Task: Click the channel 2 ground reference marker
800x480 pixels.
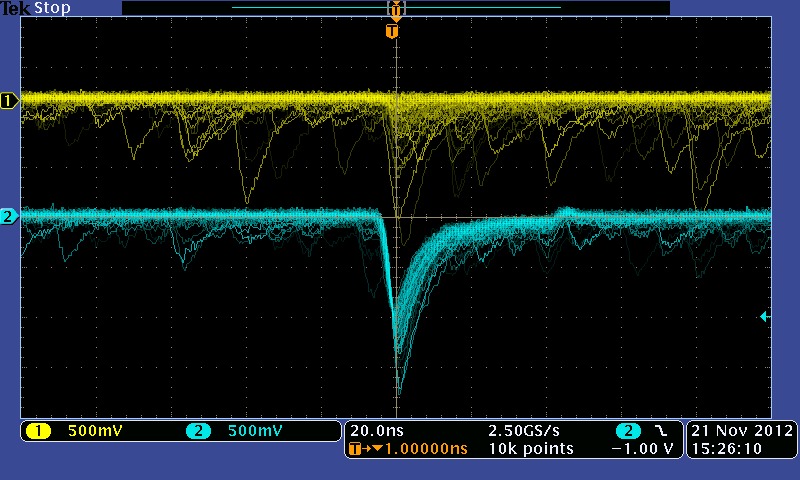Action: click(x=9, y=216)
